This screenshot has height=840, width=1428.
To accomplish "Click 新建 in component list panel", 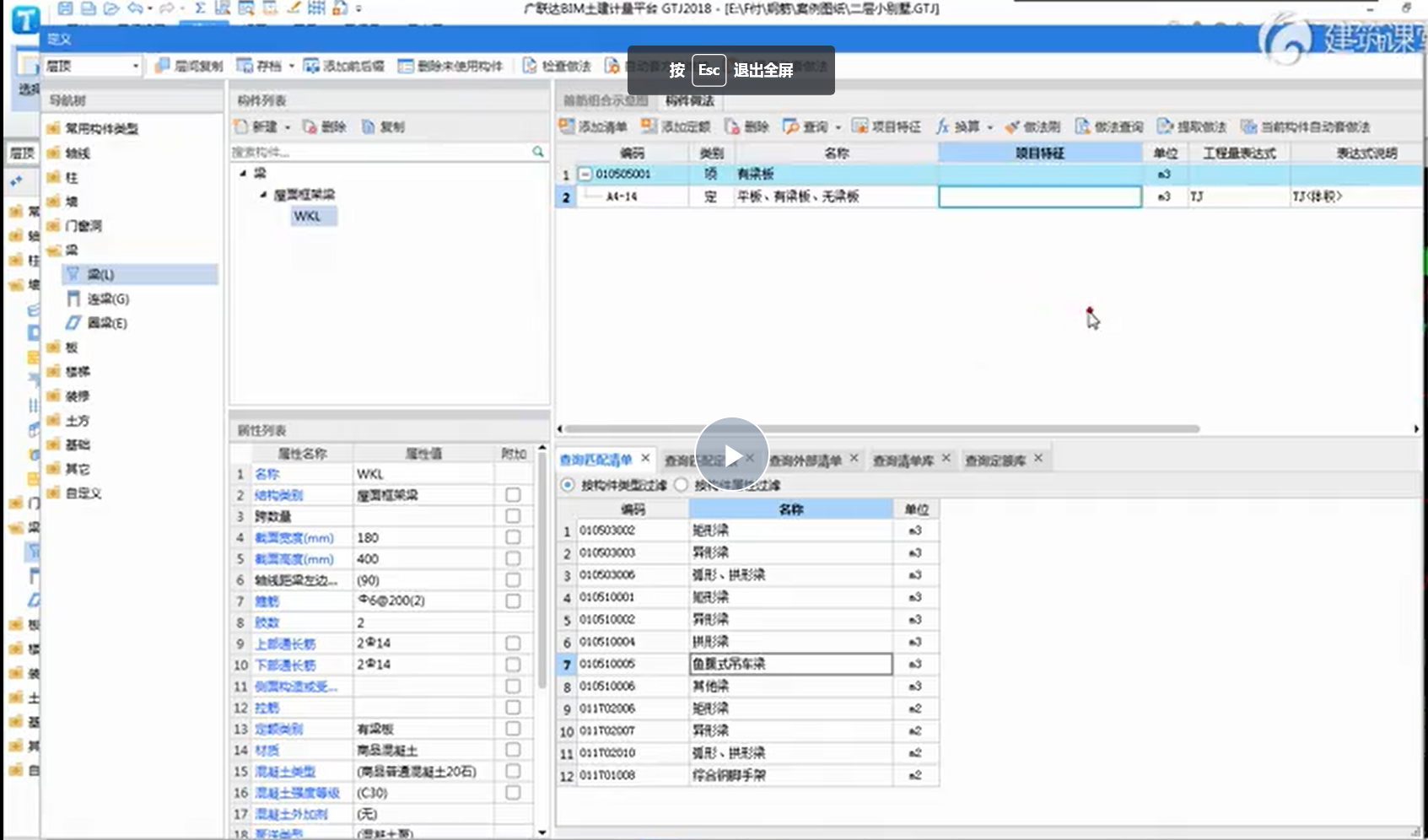I will click(x=257, y=127).
